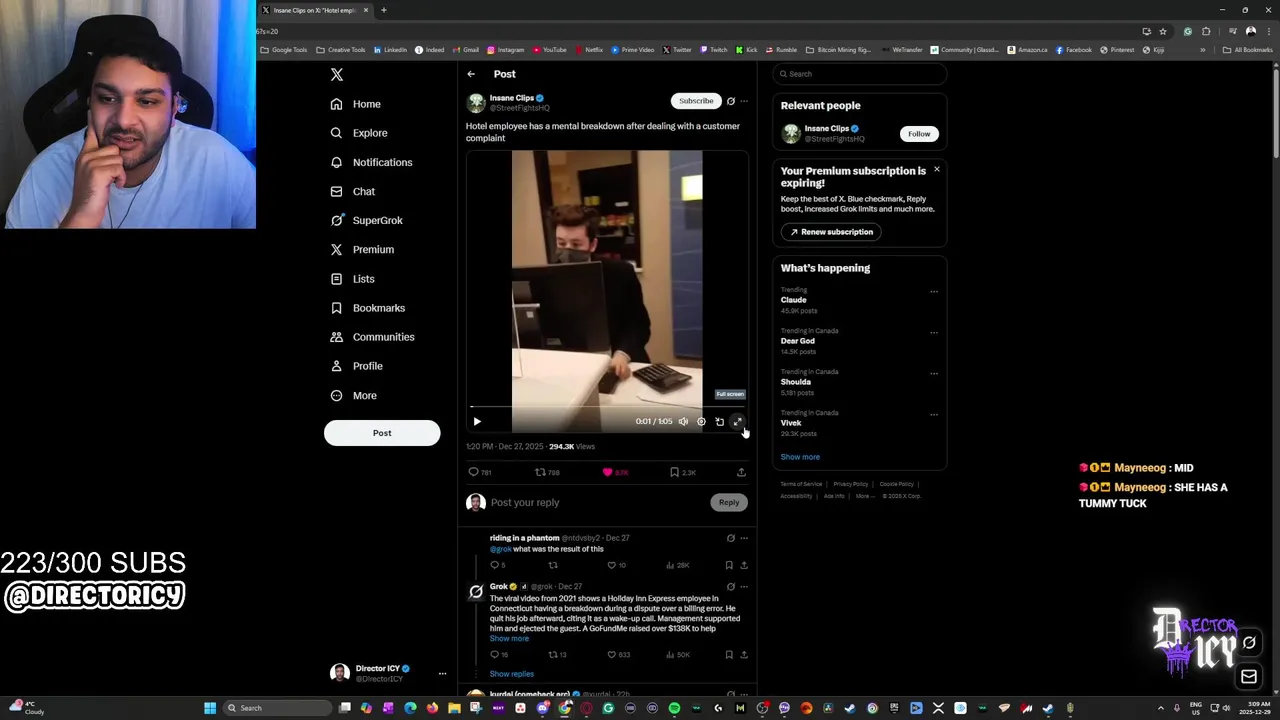Go to Notifications in the sidebar
Screen dimensions: 1280x720
(x=371, y=162)
